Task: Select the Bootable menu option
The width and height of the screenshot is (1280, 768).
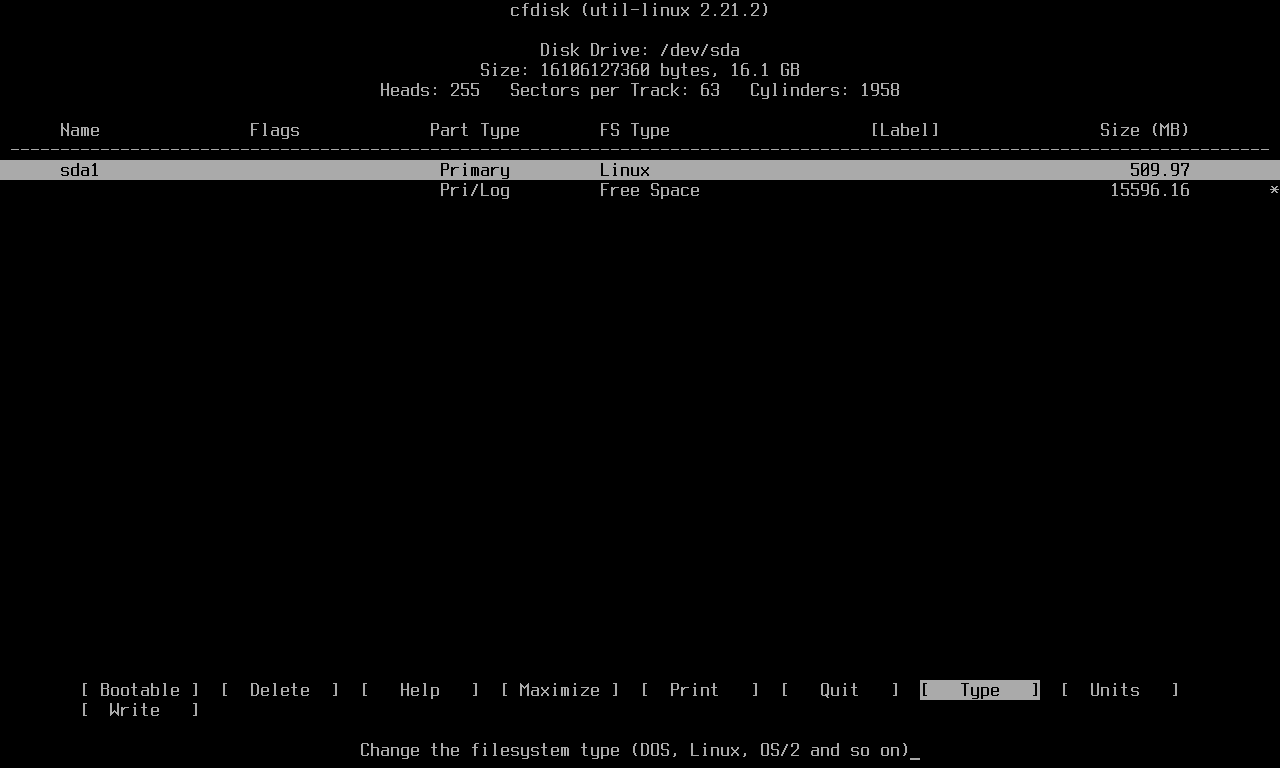Action: tap(140, 690)
